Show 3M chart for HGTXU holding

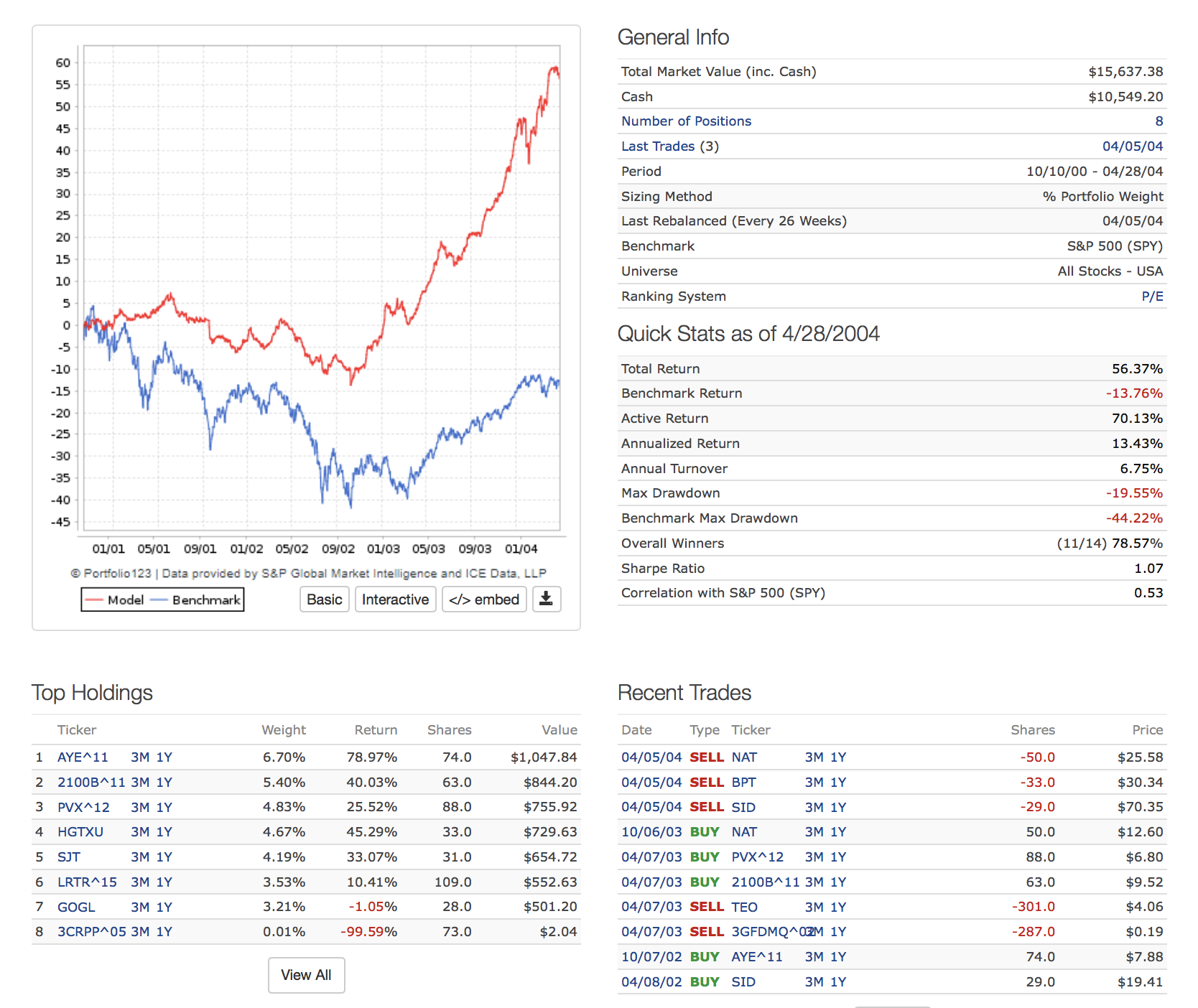click(140, 832)
